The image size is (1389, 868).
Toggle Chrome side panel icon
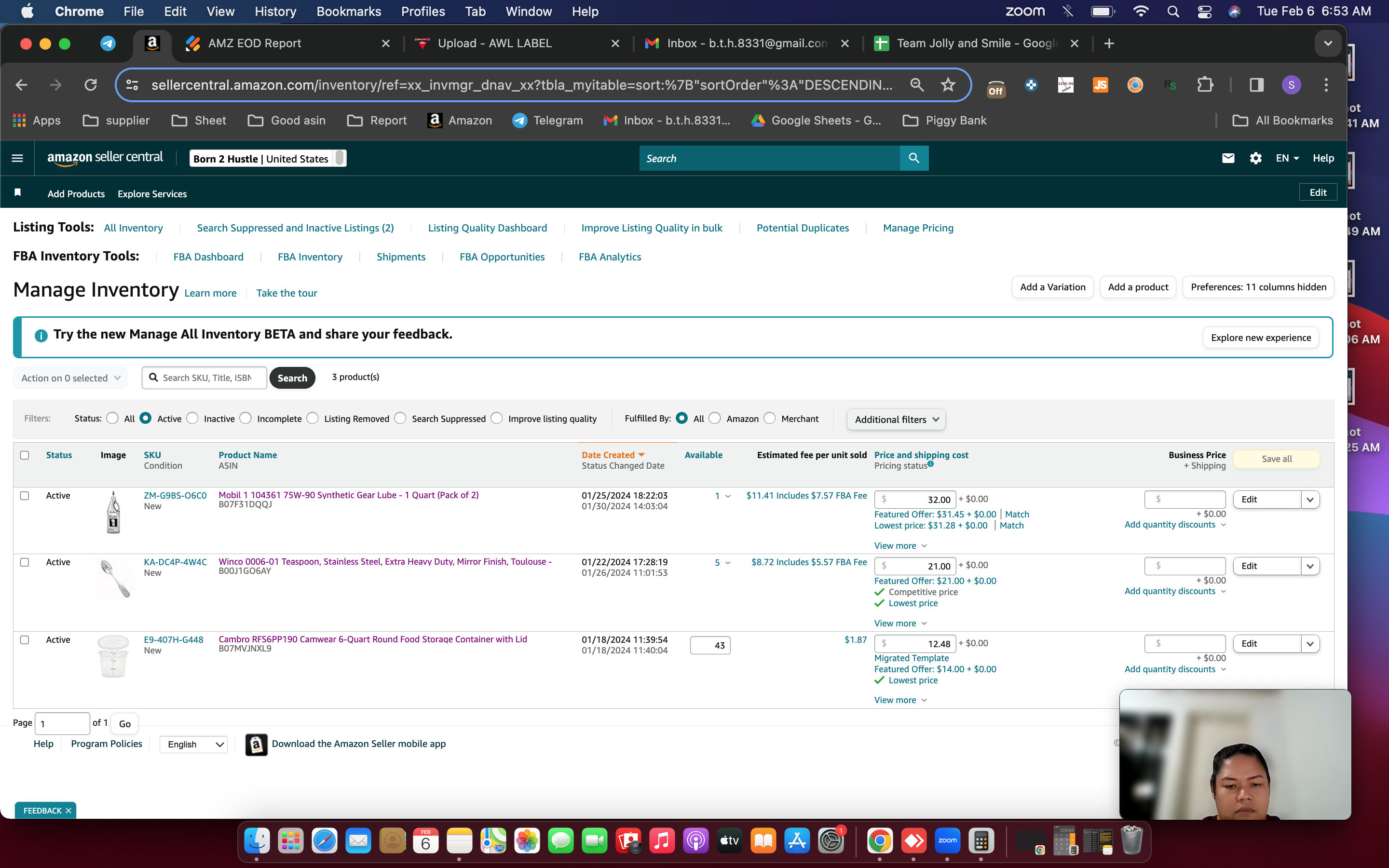pyautogui.click(x=1256, y=85)
